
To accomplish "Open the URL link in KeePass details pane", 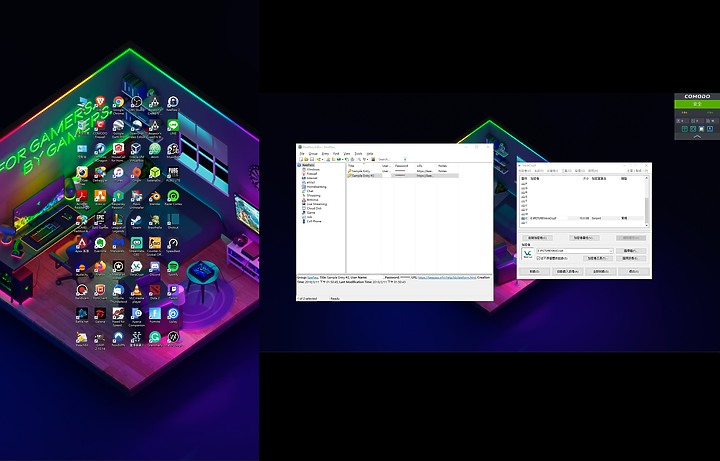I will click(x=447, y=277).
